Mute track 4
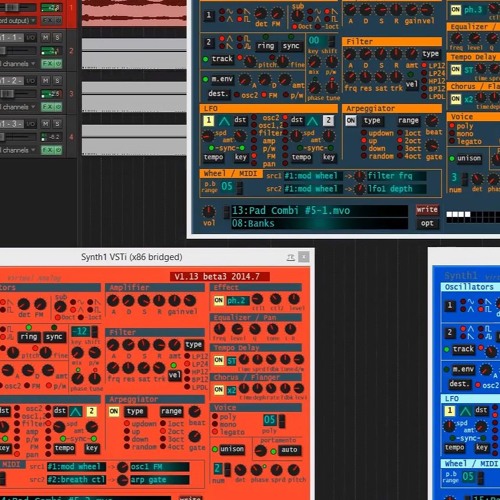The height and width of the screenshot is (500, 500). [x=46, y=124]
